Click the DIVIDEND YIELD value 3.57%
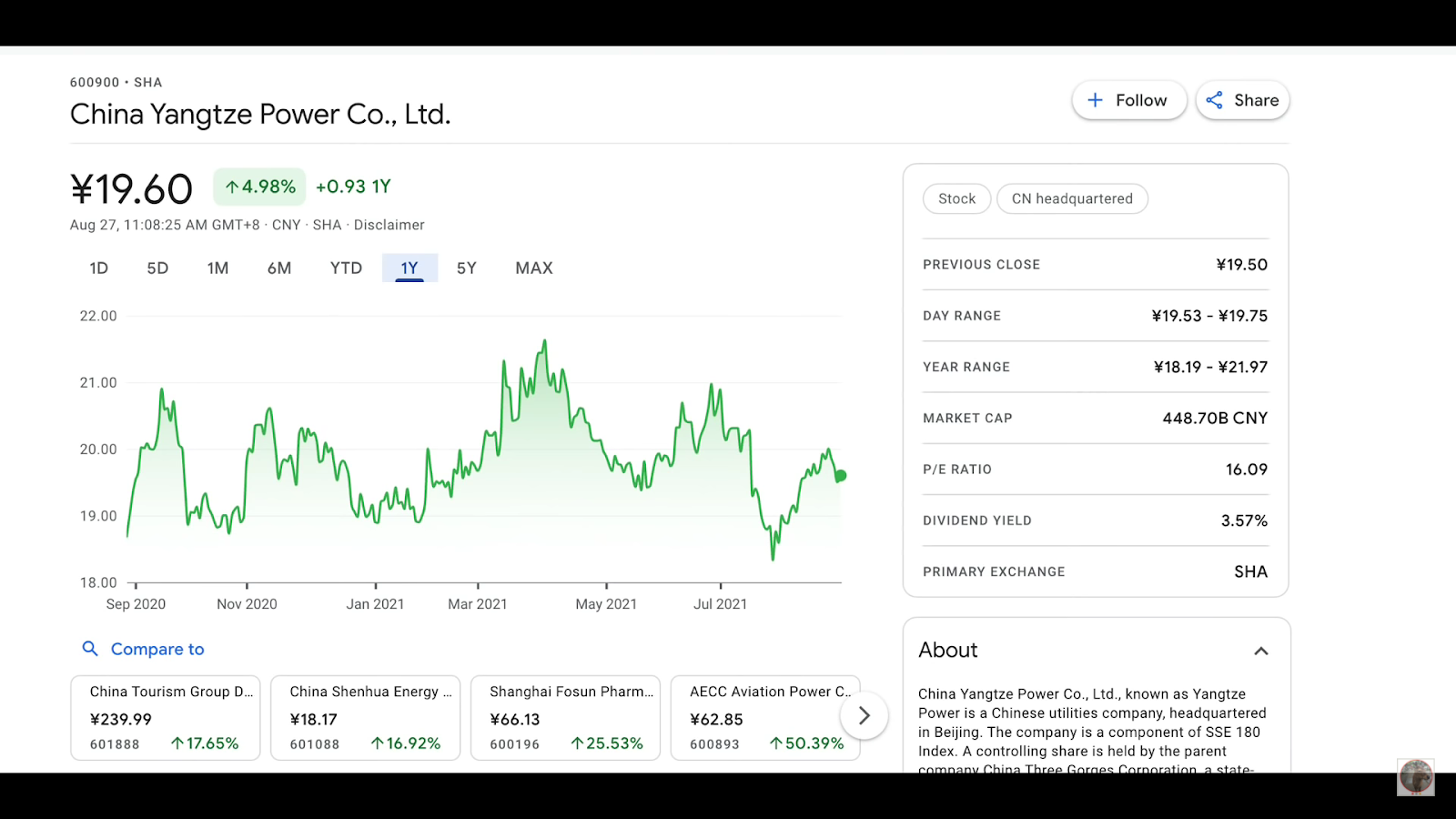 click(x=1244, y=521)
